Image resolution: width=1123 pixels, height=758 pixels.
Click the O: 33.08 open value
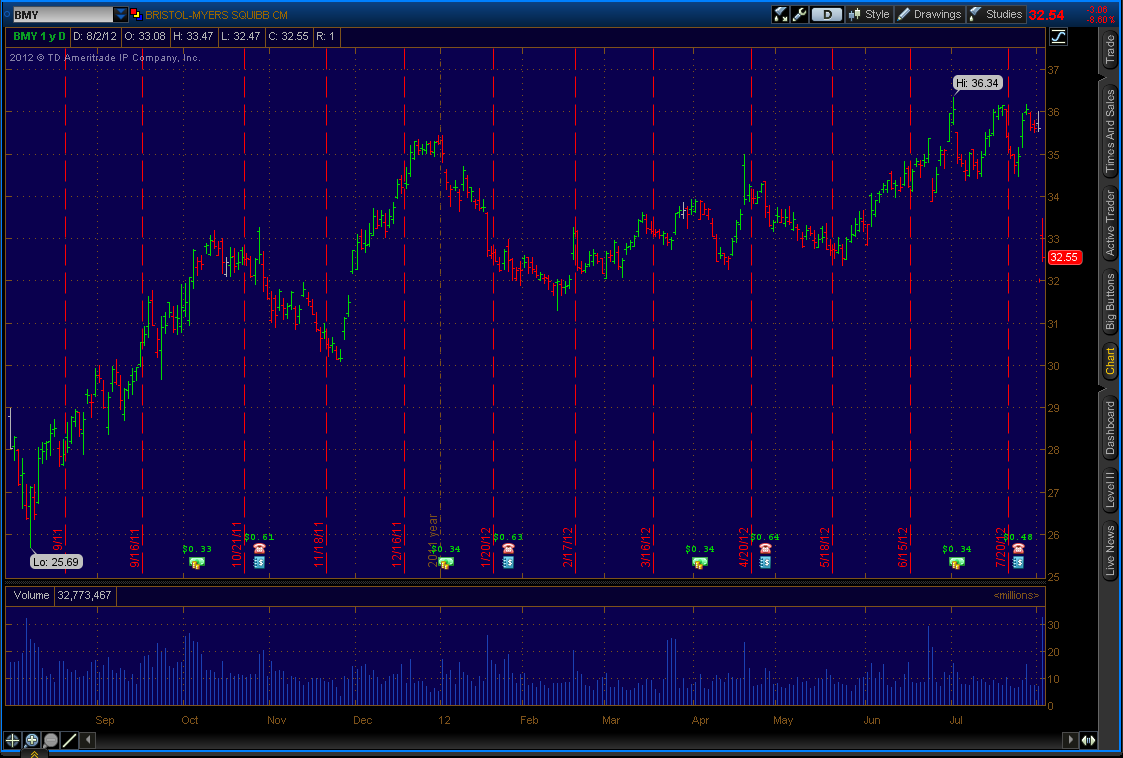click(x=145, y=36)
